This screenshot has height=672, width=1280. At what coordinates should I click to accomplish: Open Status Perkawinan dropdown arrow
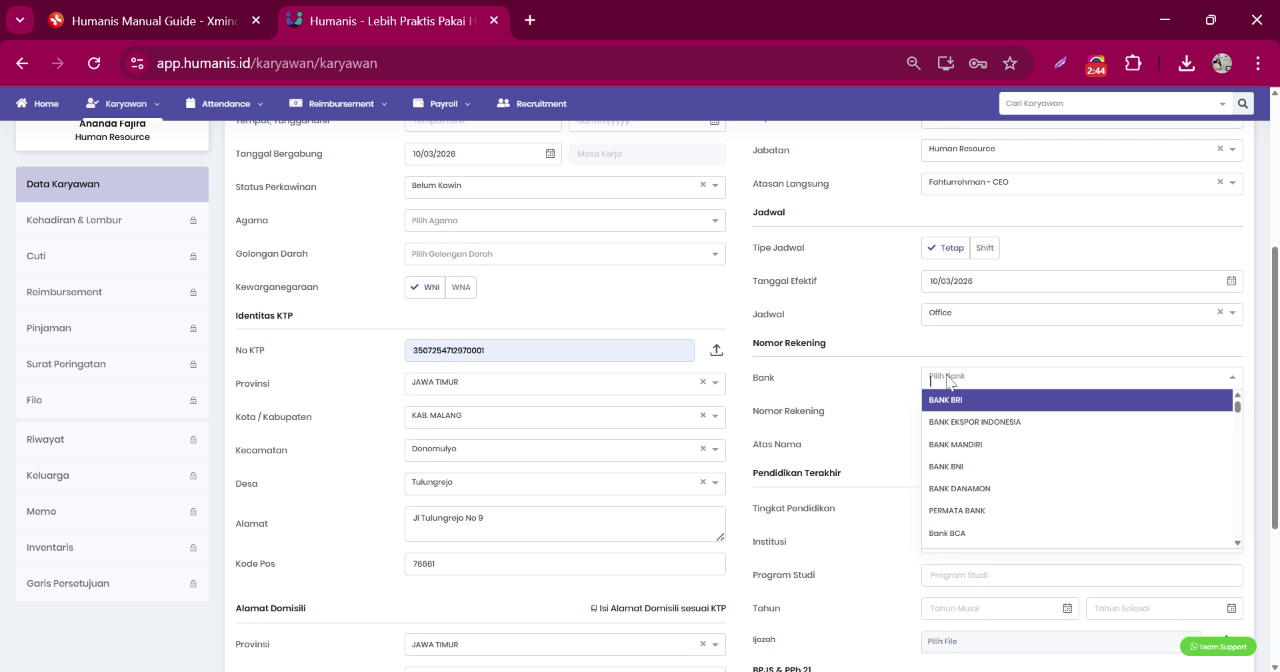coord(715,186)
